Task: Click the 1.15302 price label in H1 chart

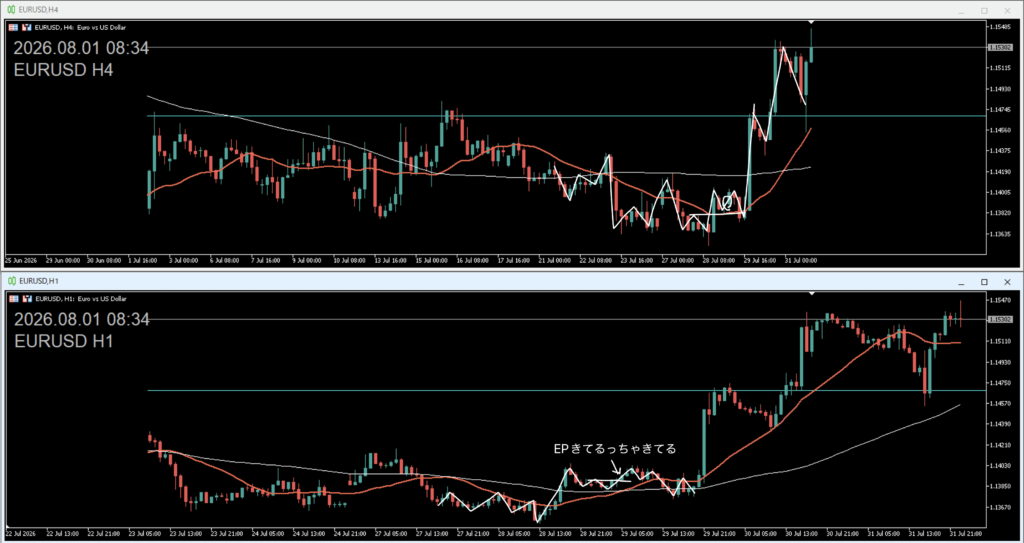Action: click(x=1001, y=319)
